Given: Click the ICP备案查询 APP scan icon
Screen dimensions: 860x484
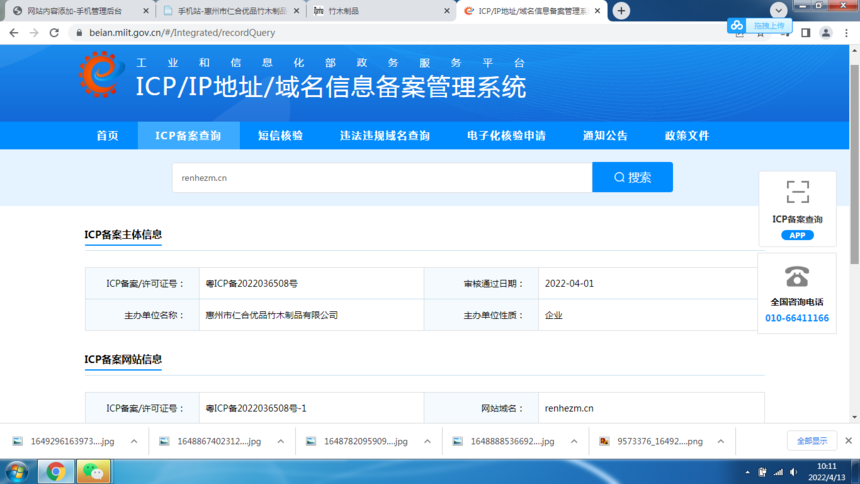Looking at the screenshot, I should click(x=797, y=192).
